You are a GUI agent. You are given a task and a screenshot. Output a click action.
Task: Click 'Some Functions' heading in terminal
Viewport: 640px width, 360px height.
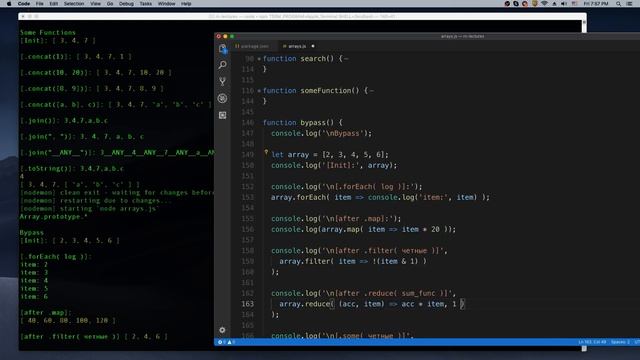click(48, 33)
